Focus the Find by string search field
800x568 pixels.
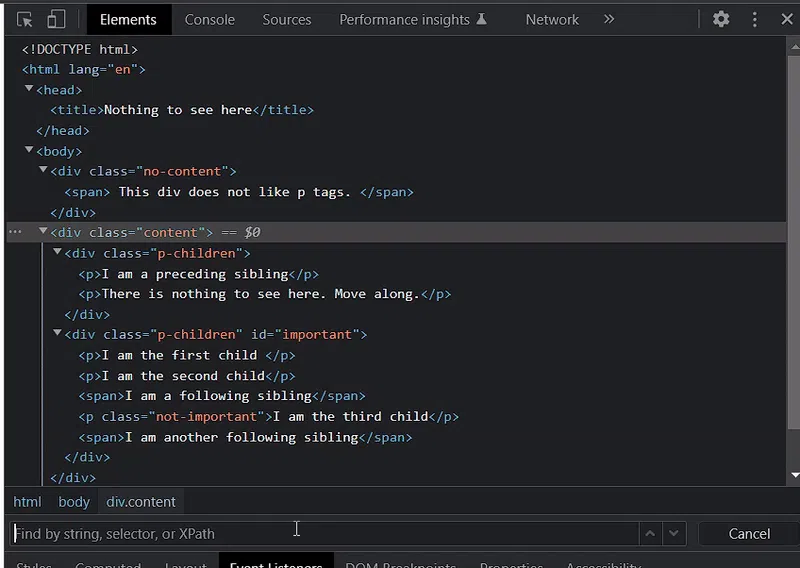click(x=324, y=534)
